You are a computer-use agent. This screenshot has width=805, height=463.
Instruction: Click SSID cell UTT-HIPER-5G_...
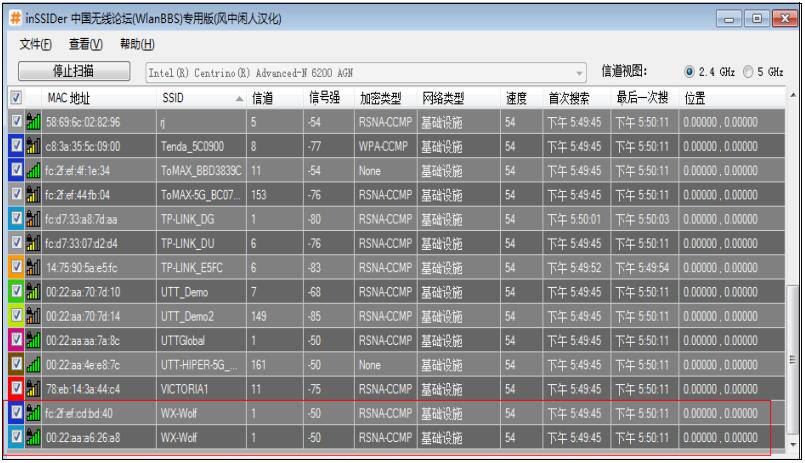[199, 365]
